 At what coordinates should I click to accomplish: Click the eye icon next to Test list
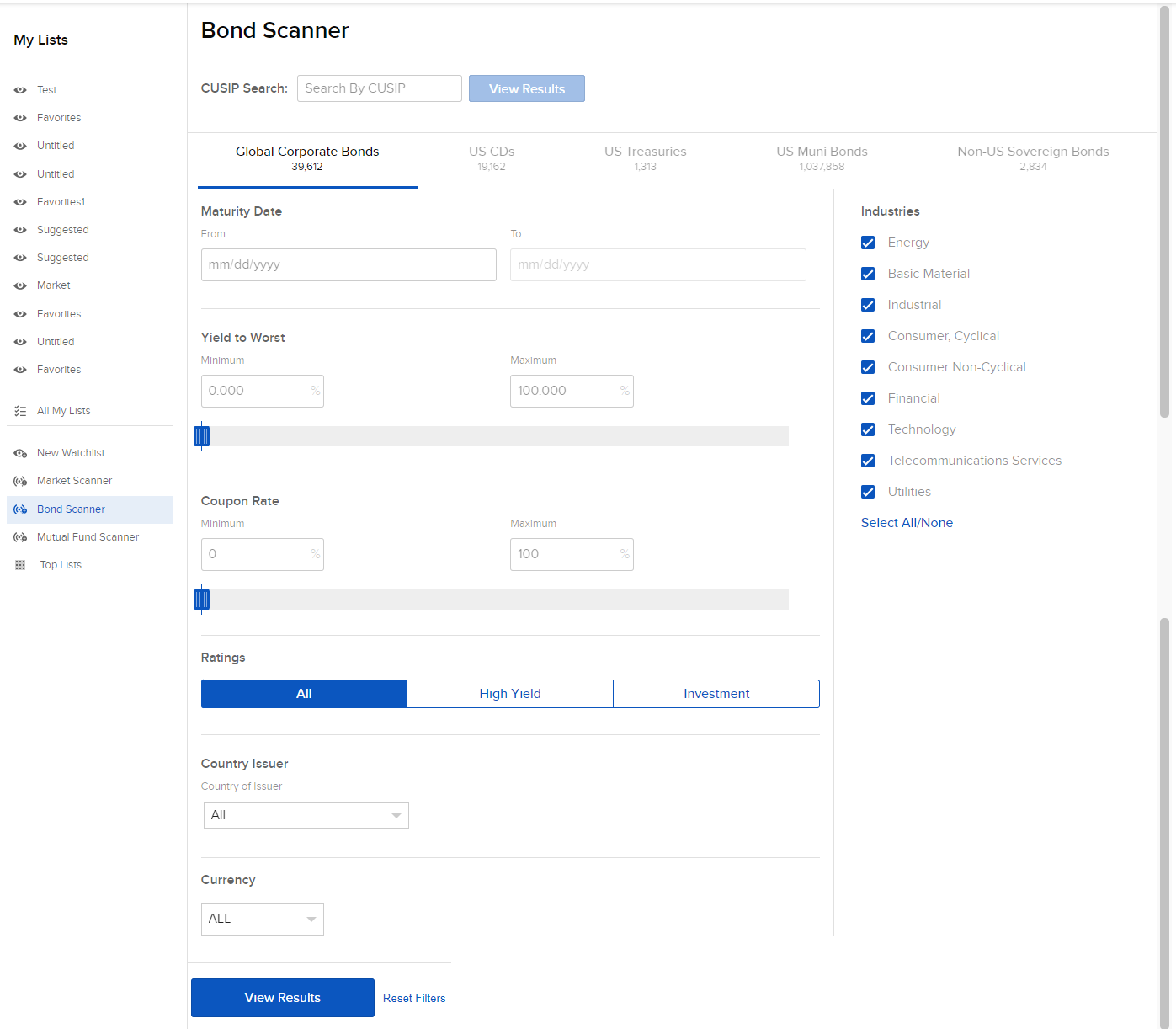point(20,90)
